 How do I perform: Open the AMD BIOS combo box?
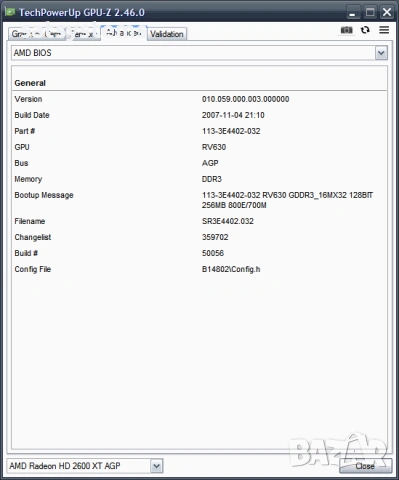click(x=199, y=53)
